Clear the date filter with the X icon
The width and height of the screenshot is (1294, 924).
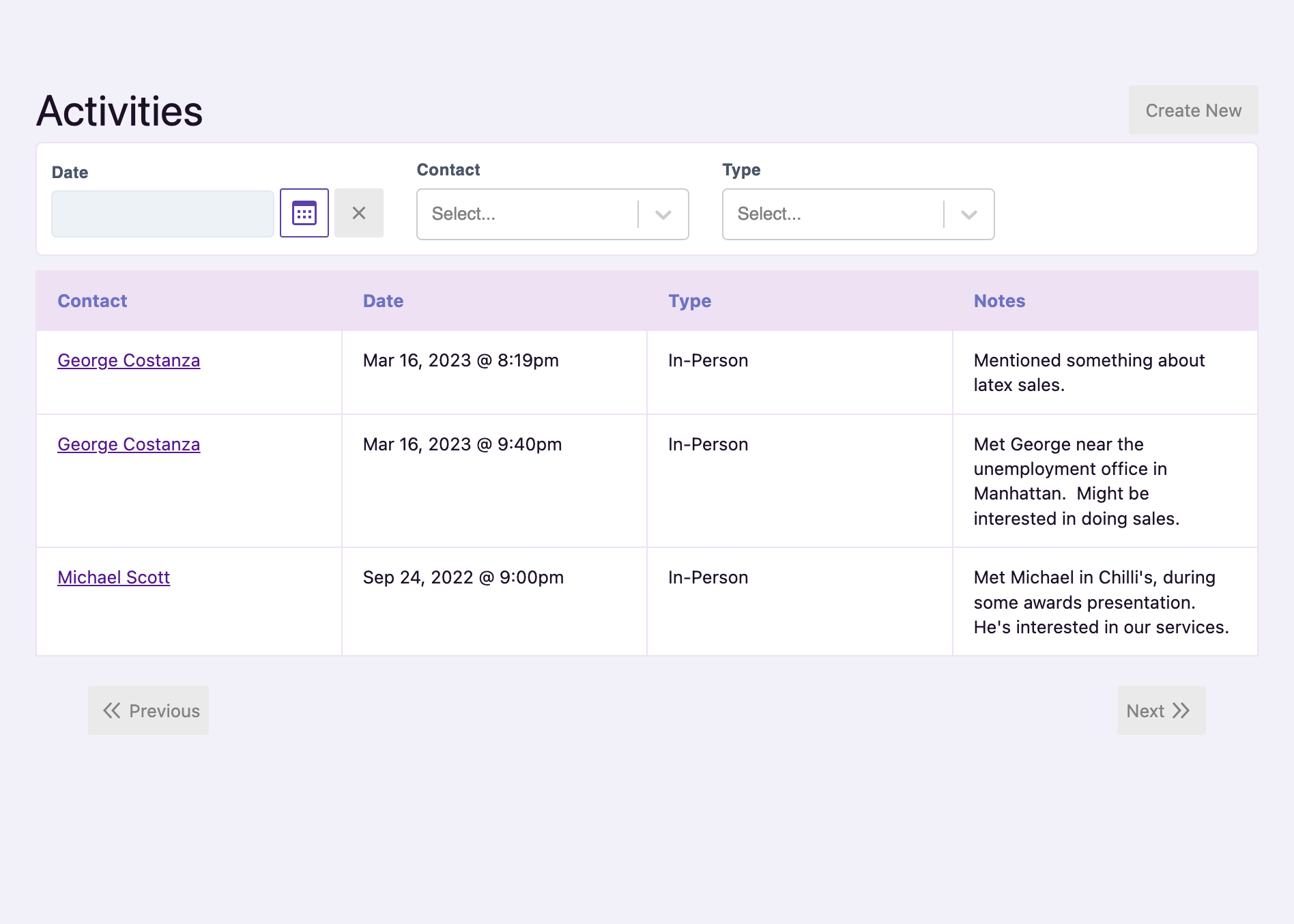(360, 213)
